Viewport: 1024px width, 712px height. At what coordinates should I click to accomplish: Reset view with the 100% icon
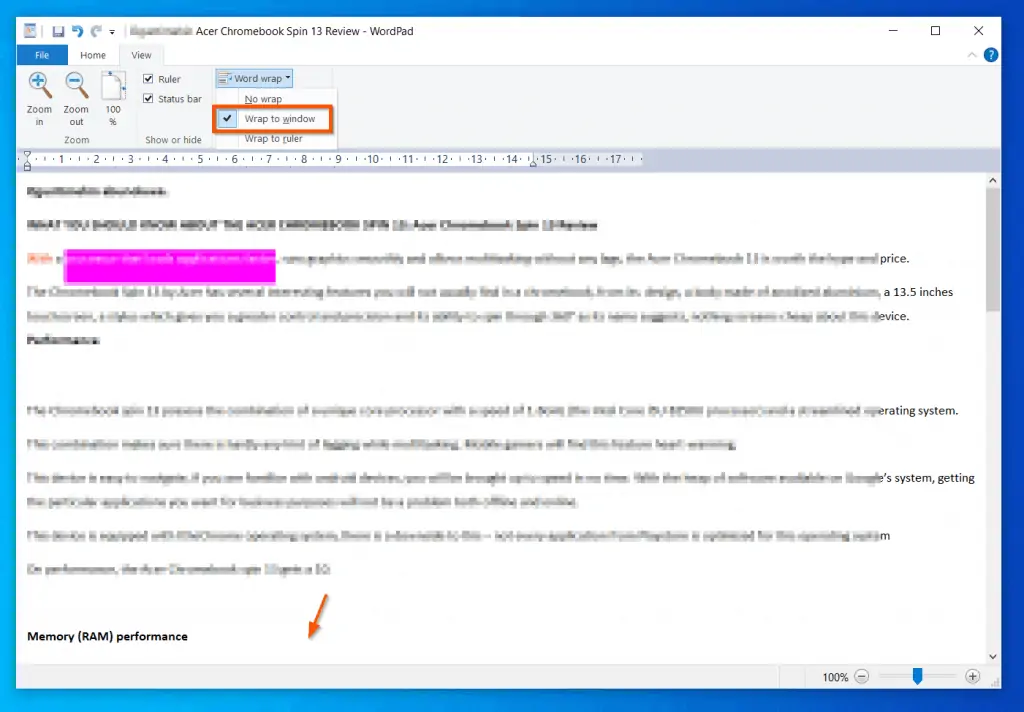pos(113,86)
